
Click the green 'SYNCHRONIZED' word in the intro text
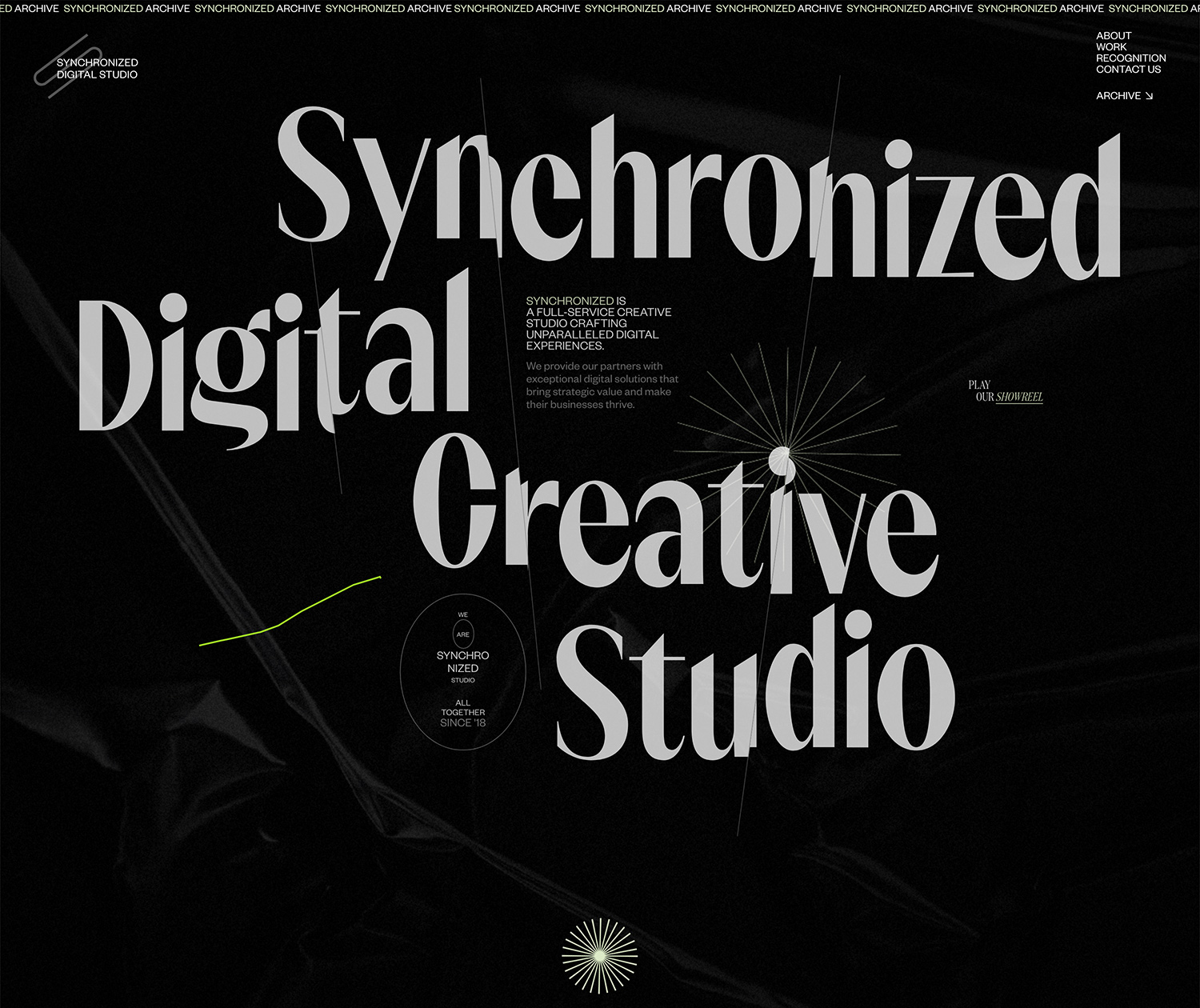pos(570,301)
